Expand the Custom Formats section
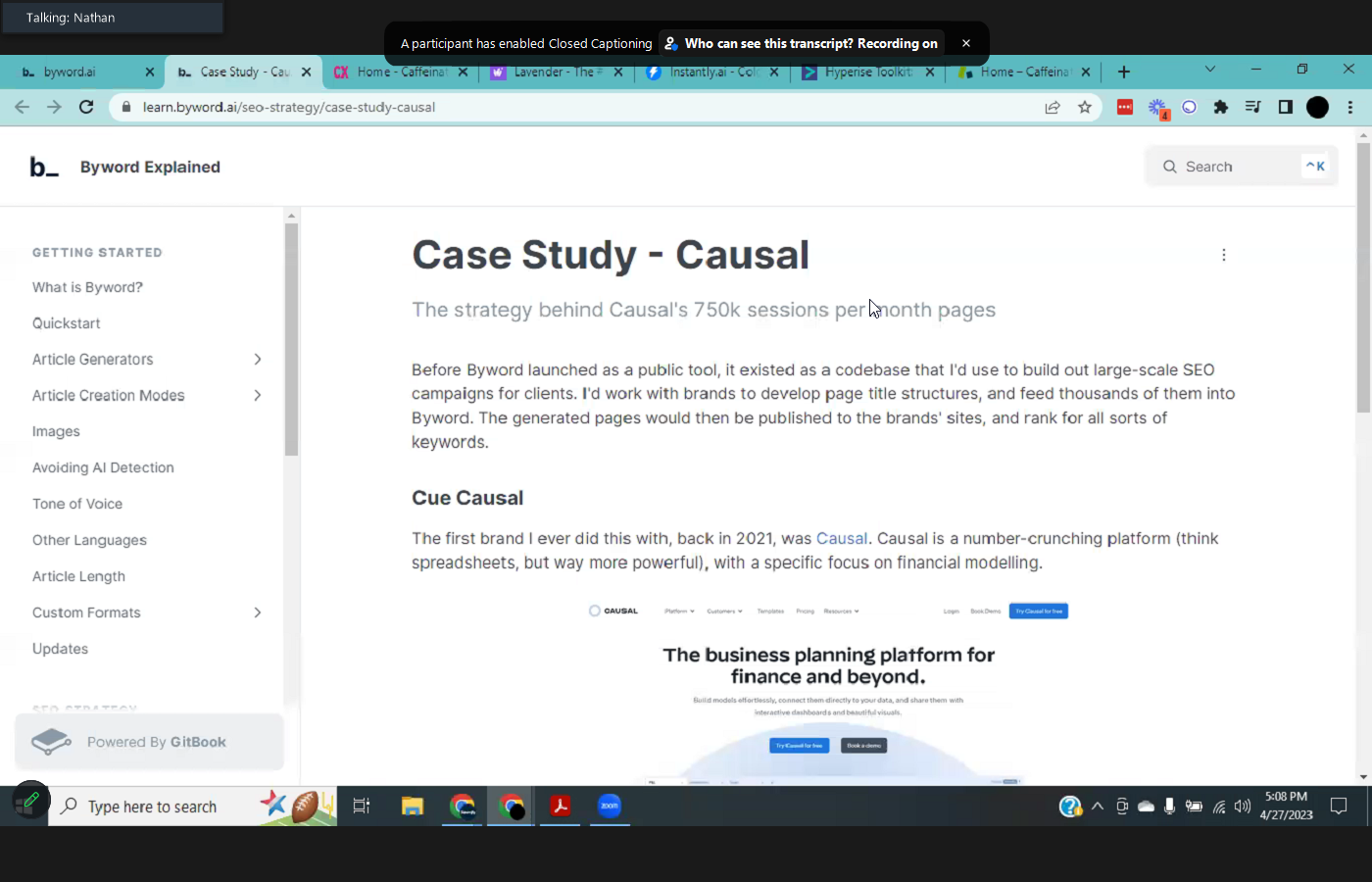The image size is (1372, 882). coord(258,612)
